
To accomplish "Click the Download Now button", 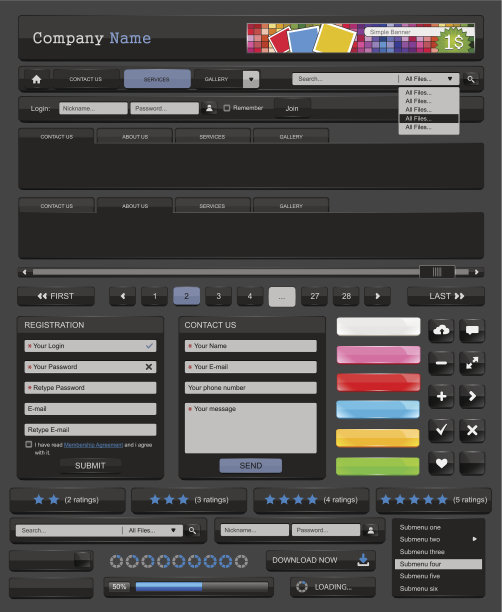I will (x=321, y=560).
